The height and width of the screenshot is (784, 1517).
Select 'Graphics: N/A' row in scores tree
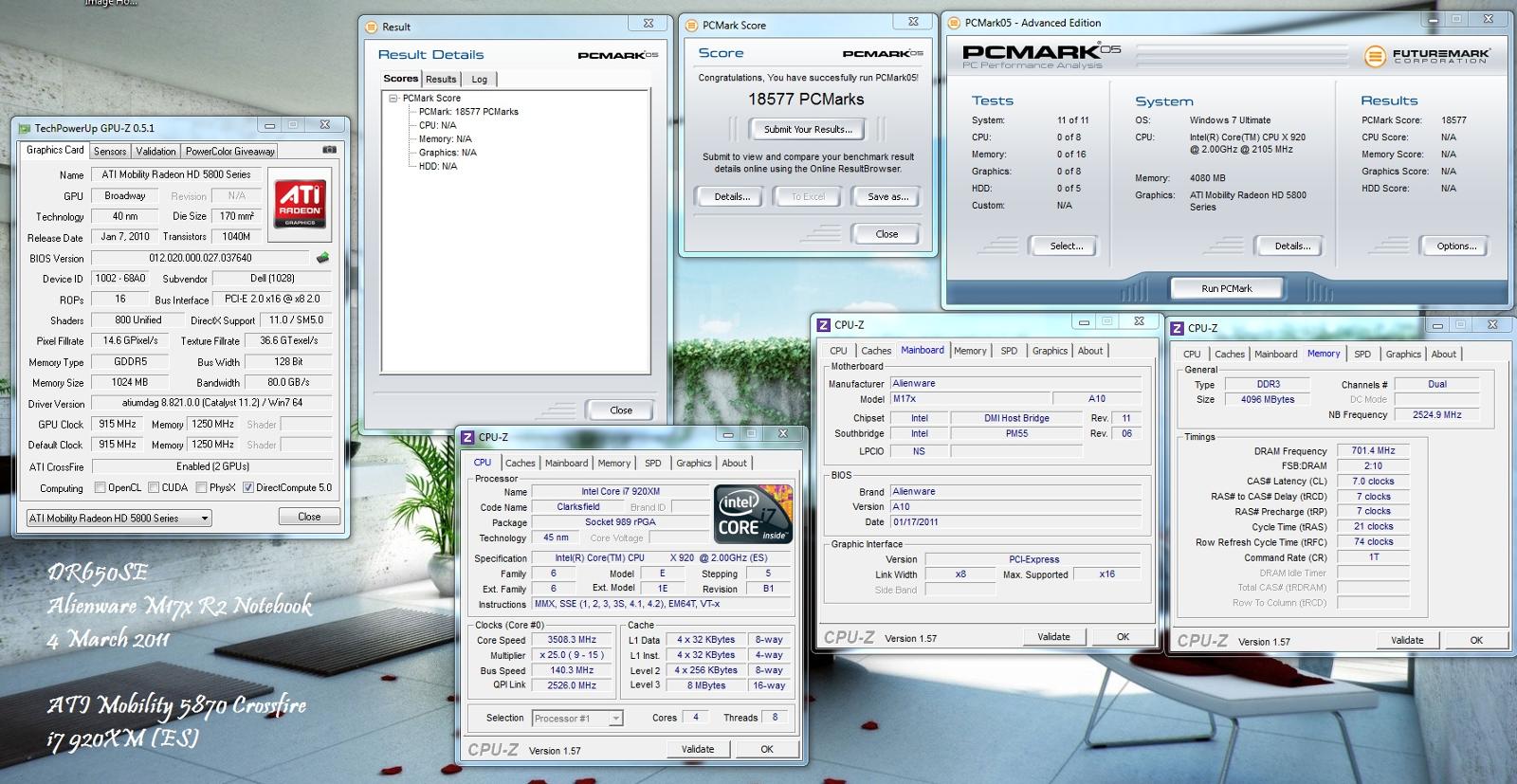pyautogui.click(x=448, y=153)
